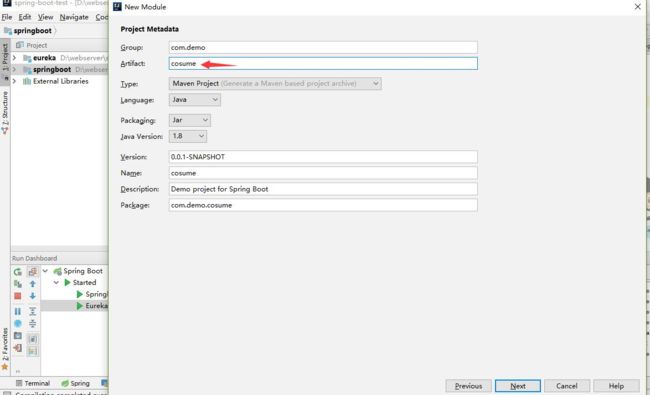
Task: Click the blue Pause icon in Run Dashboard
Action: tap(17, 311)
